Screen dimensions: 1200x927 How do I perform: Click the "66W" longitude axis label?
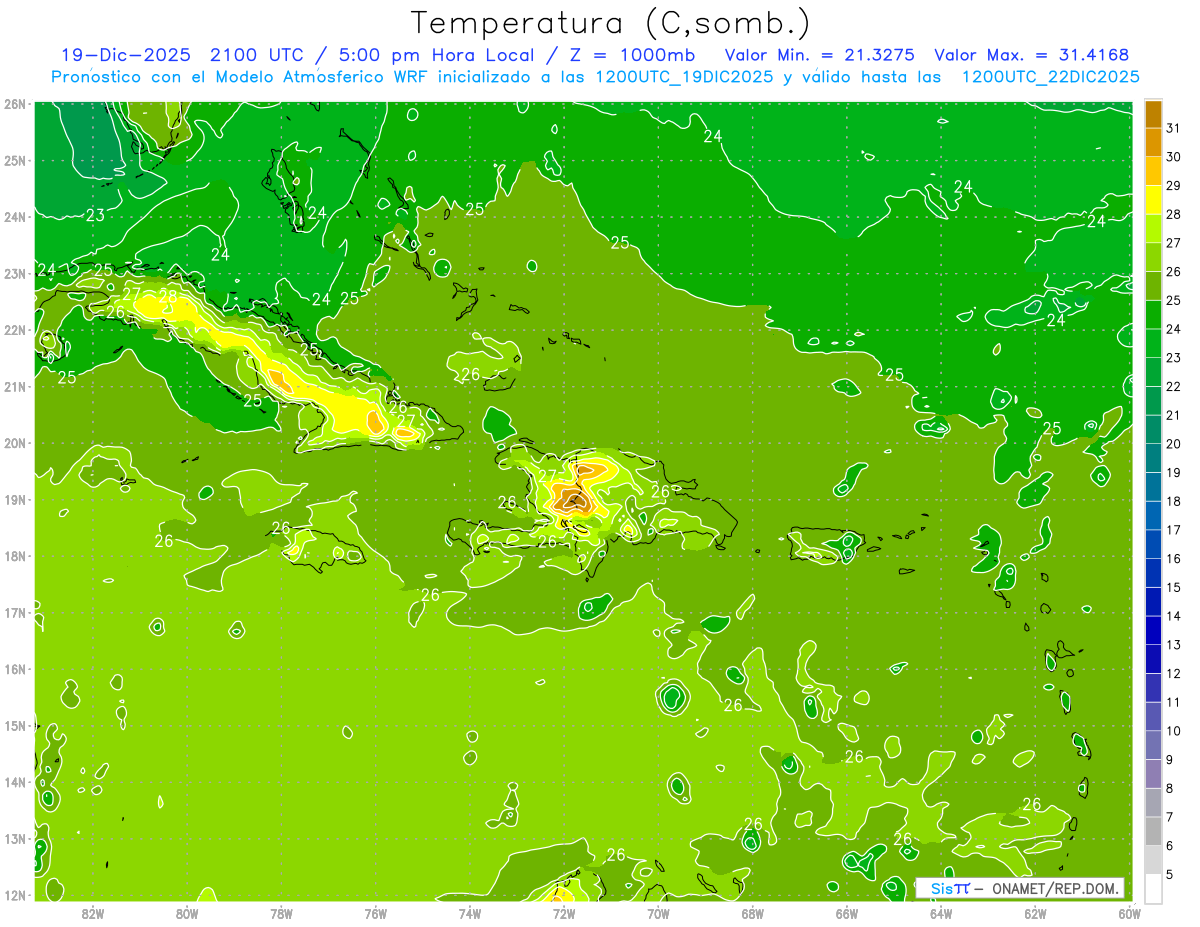click(x=846, y=912)
